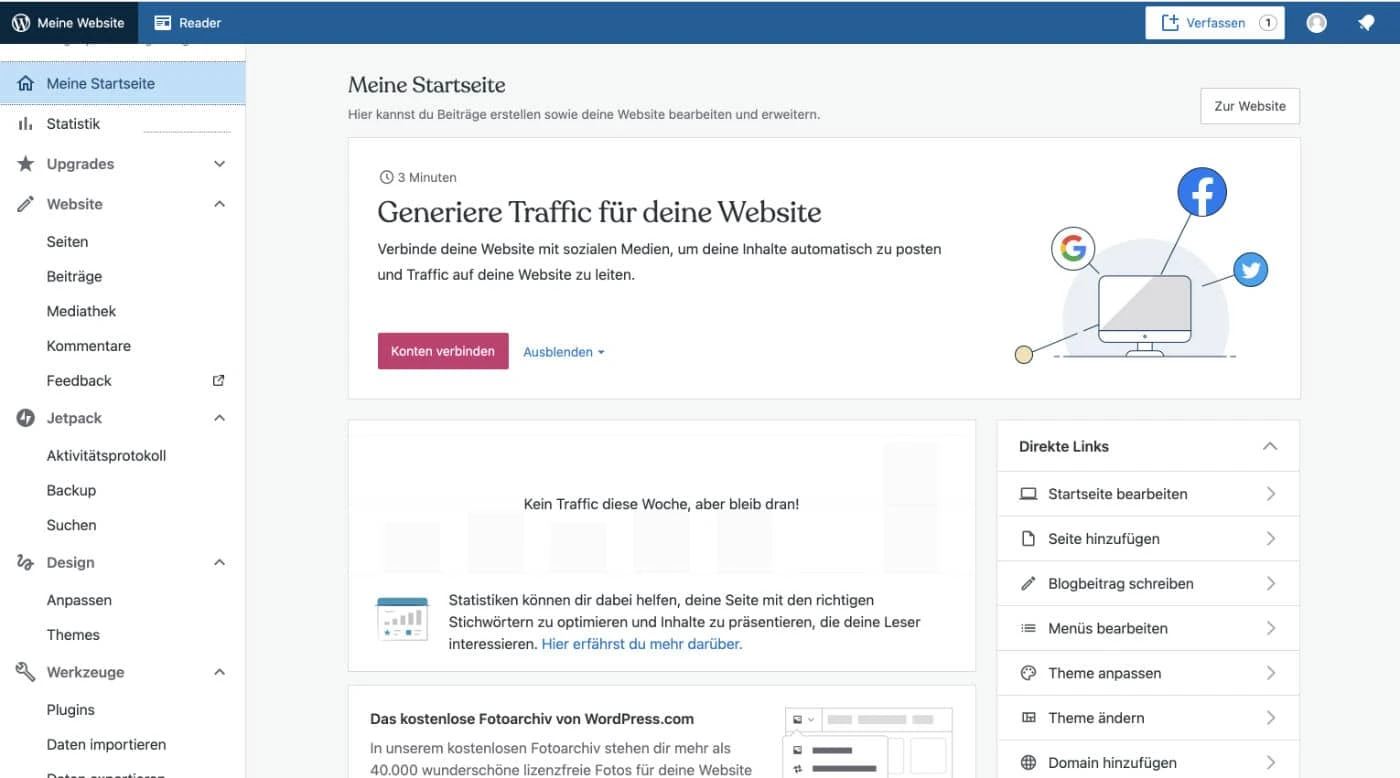The width and height of the screenshot is (1400, 778).
Task: Collapse the Direkte Links panel
Action: [1270, 446]
